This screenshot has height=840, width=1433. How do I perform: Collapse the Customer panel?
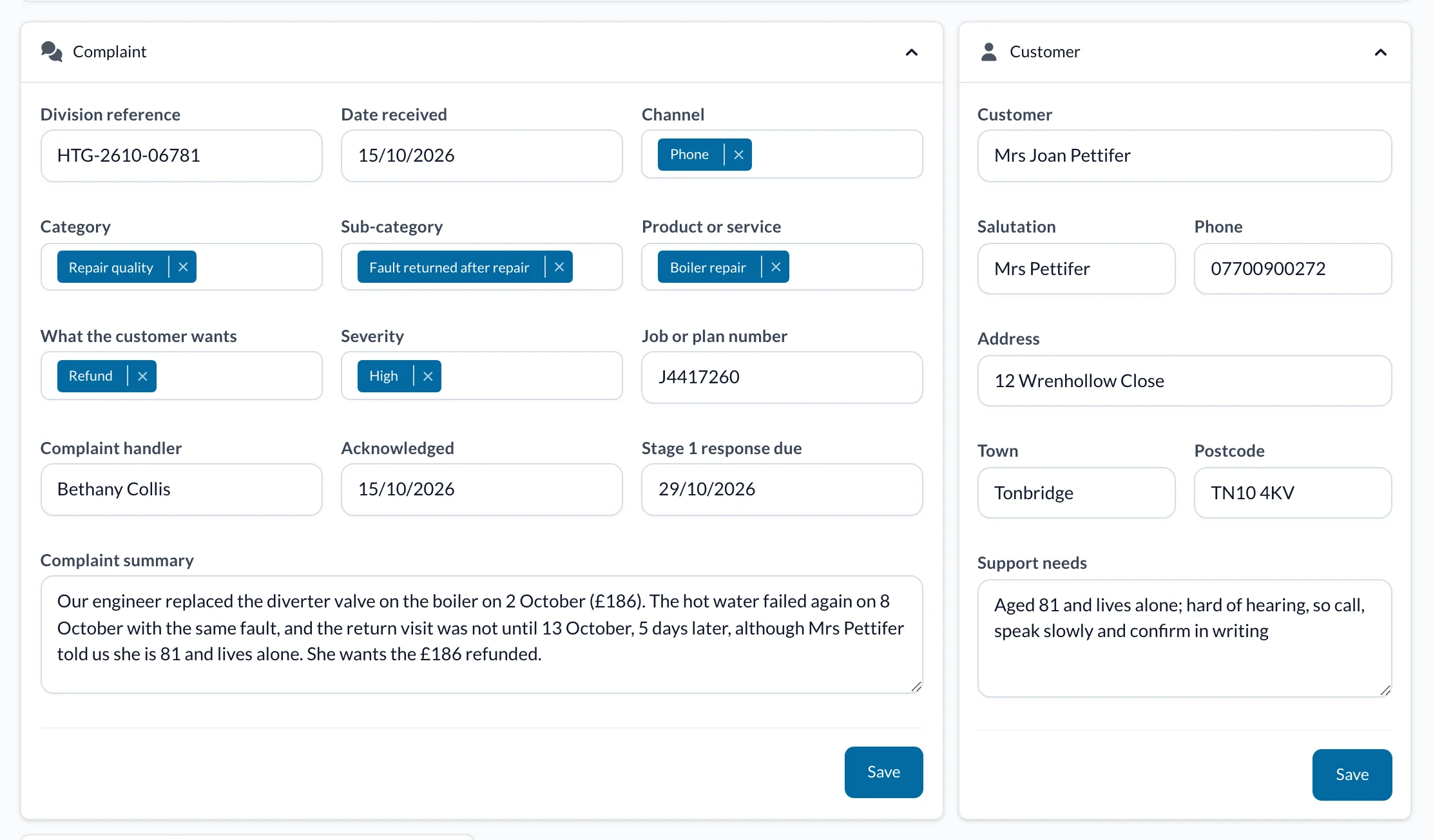click(1380, 52)
